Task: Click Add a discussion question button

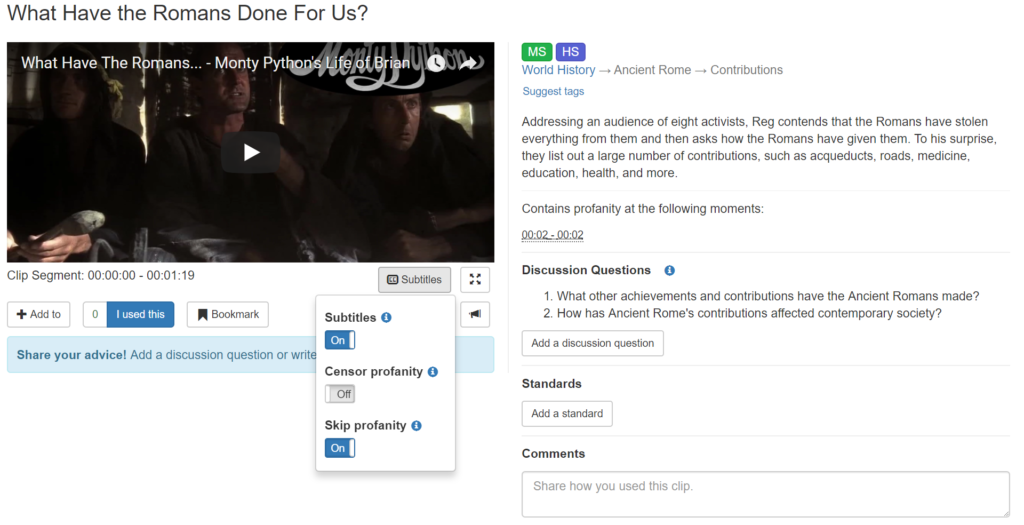Action: click(x=592, y=343)
